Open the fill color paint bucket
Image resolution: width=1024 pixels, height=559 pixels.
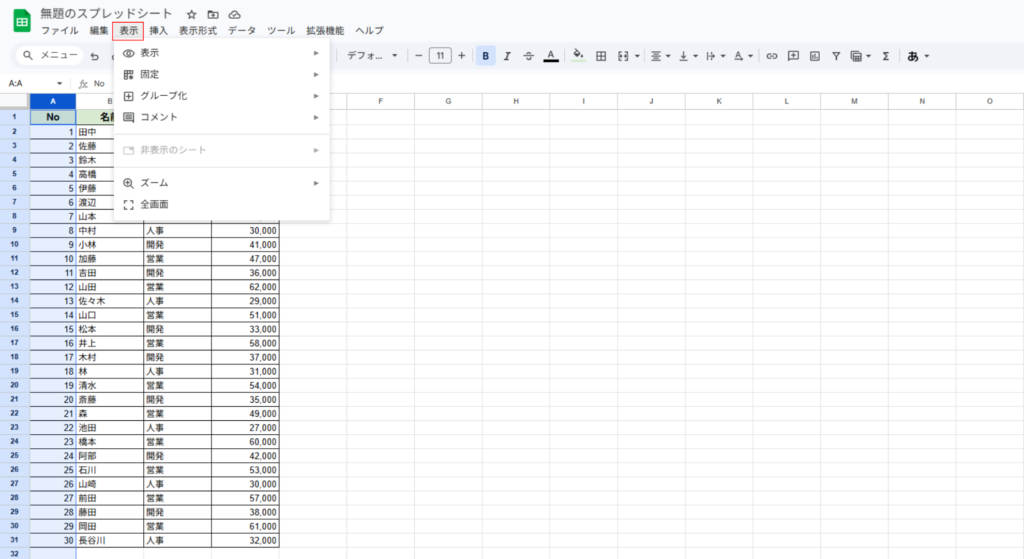tap(578, 56)
